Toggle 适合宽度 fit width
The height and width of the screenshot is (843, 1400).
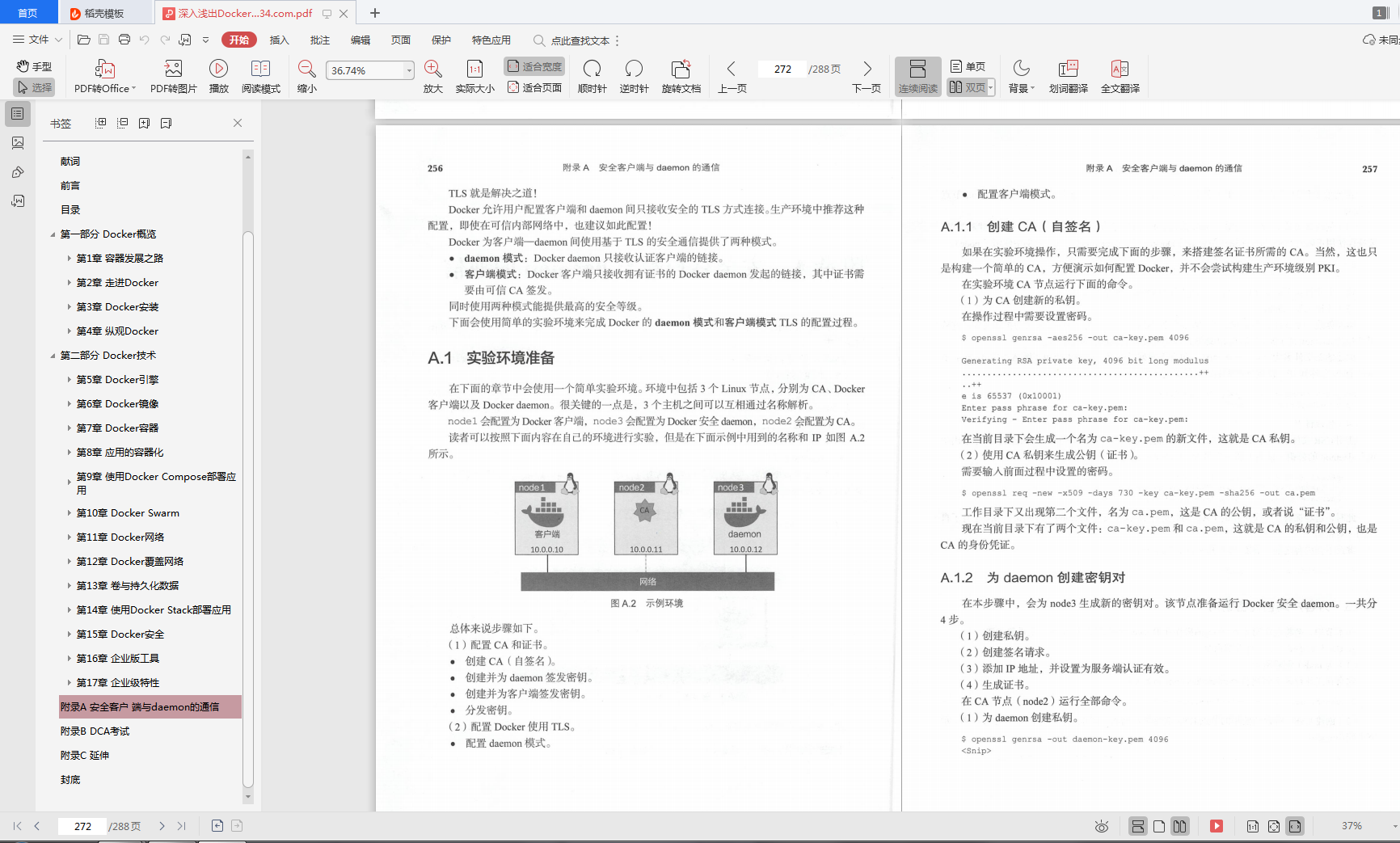[x=534, y=66]
